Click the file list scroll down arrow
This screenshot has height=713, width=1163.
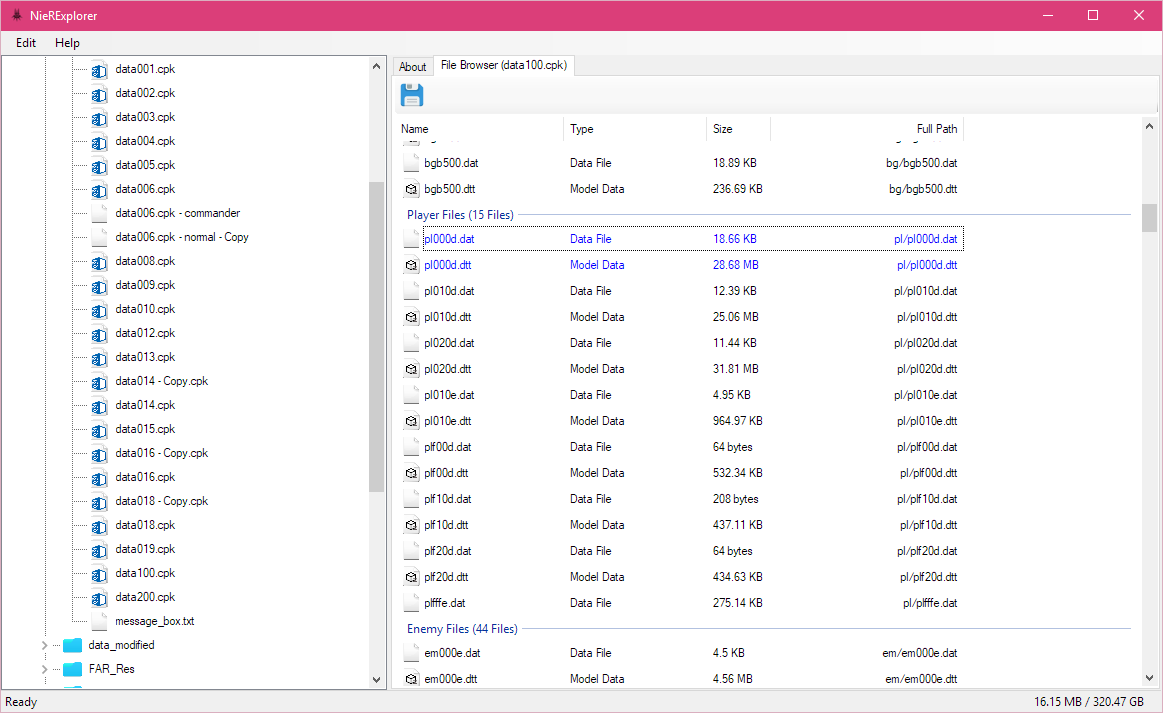1149,678
